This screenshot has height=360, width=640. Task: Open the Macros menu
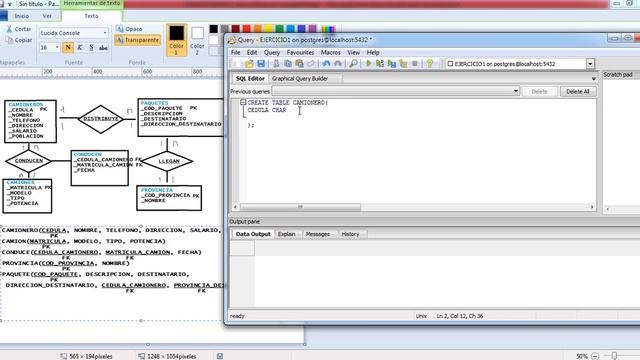pyautogui.click(x=330, y=53)
